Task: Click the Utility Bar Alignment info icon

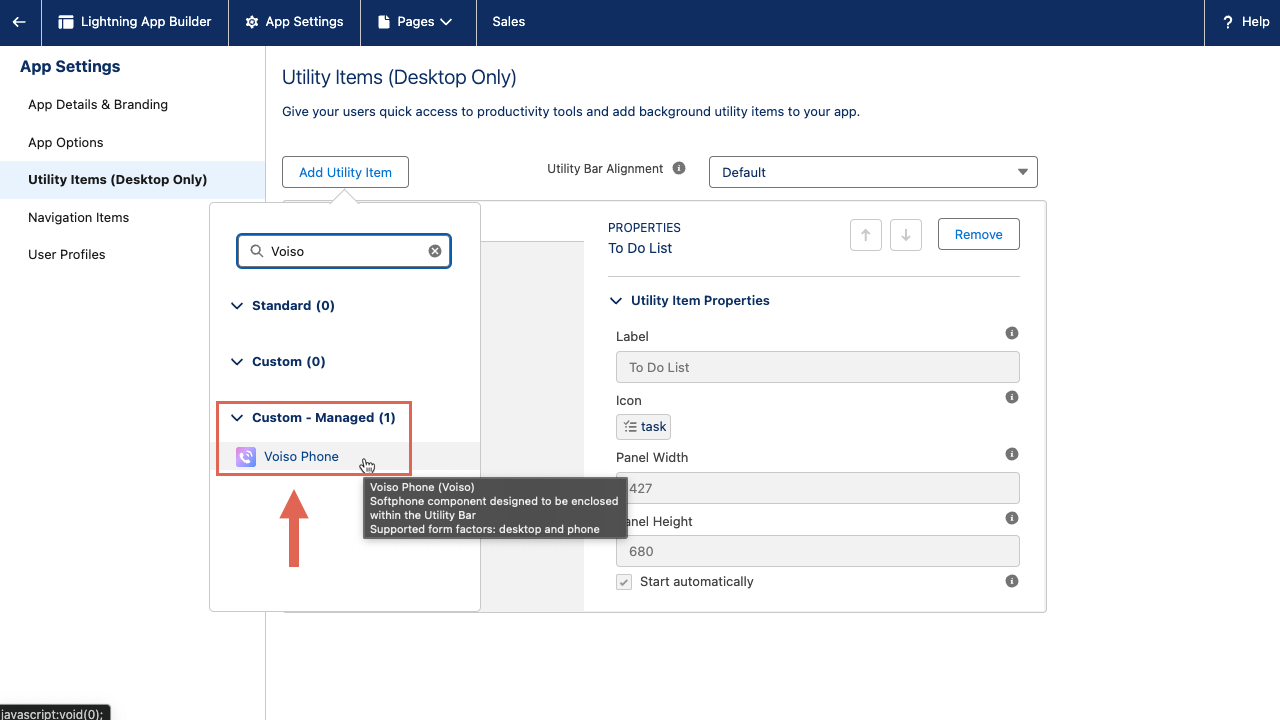Action: pyautogui.click(x=679, y=168)
